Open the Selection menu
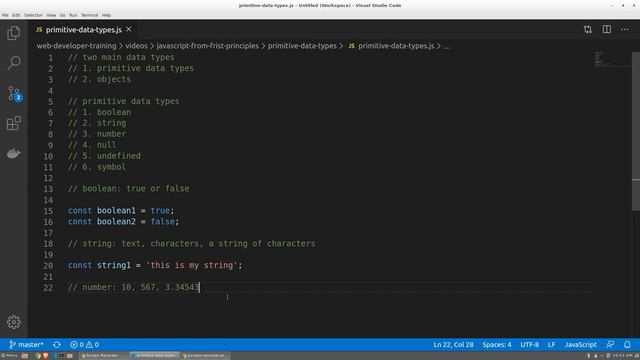The image size is (640, 360). (33, 15)
